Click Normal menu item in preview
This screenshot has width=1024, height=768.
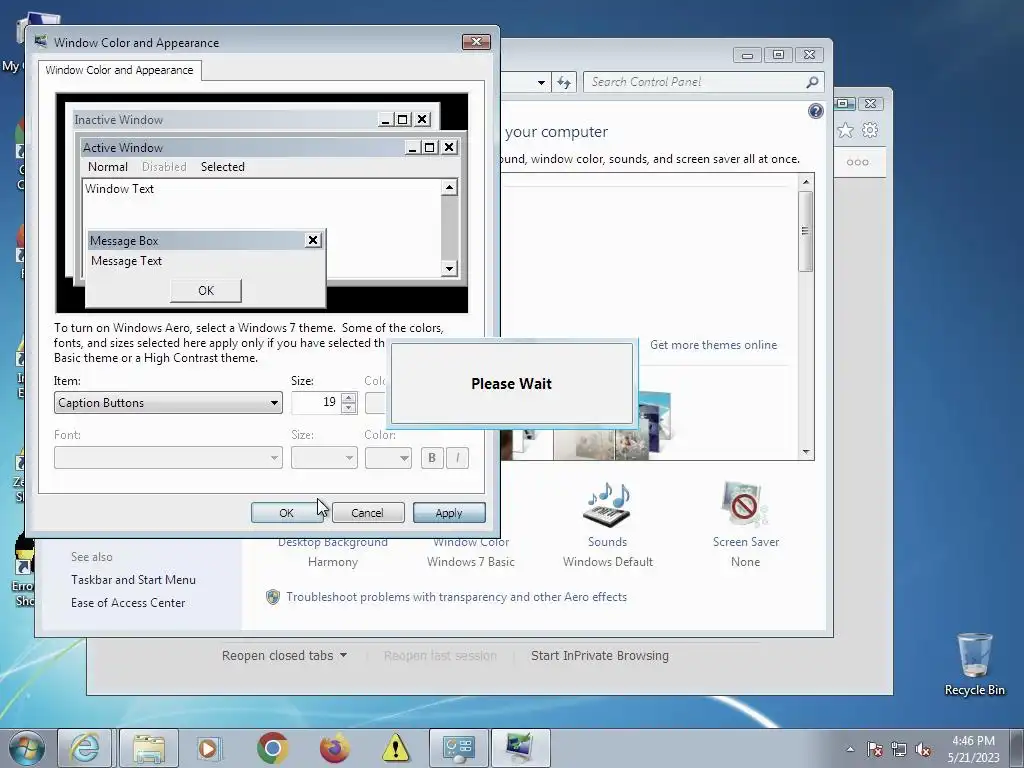coord(108,167)
